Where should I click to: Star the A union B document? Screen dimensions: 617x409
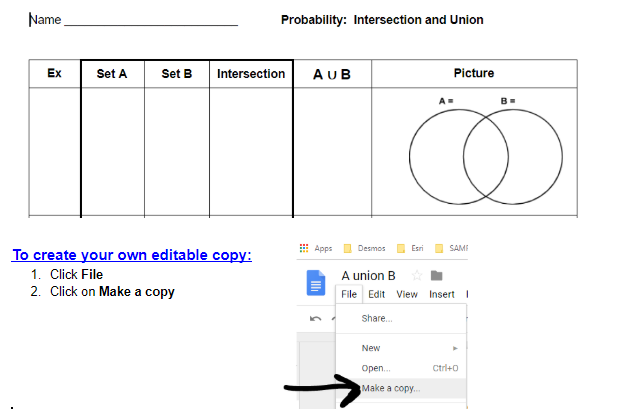pyautogui.click(x=417, y=276)
